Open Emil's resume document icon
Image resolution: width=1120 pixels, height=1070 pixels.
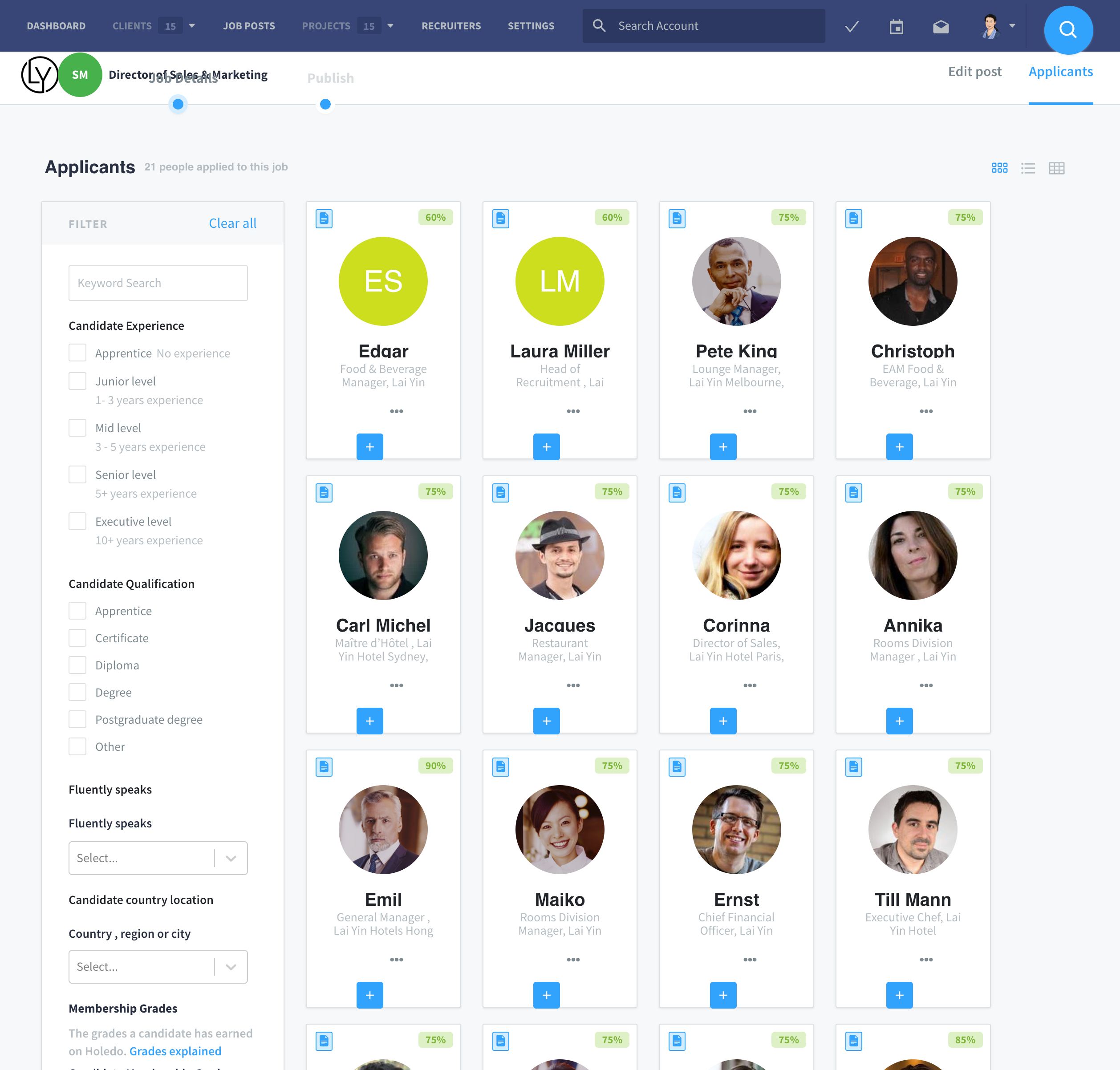pos(324,767)
